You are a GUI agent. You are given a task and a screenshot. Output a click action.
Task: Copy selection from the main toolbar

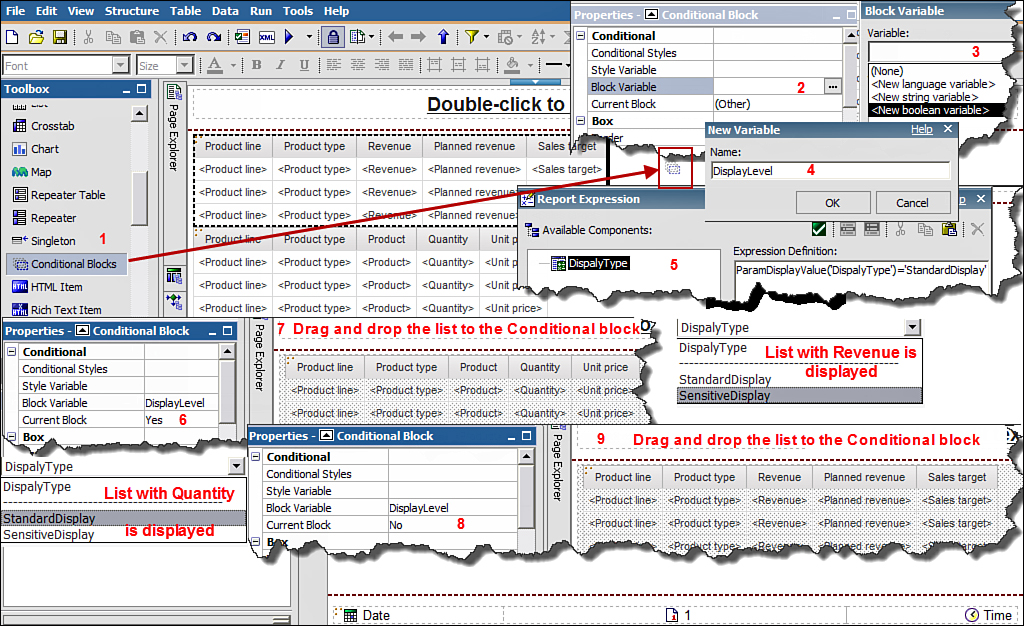coord(113,37)
